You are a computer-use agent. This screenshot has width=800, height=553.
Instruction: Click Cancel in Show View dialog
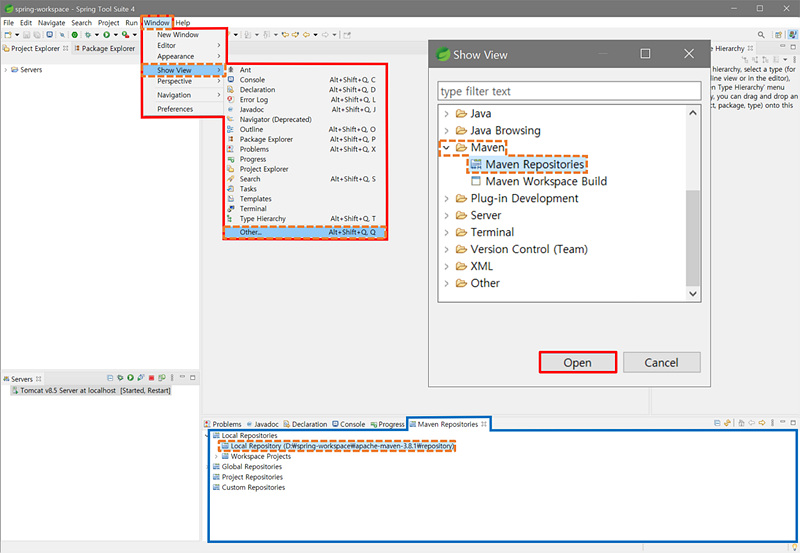661,362
